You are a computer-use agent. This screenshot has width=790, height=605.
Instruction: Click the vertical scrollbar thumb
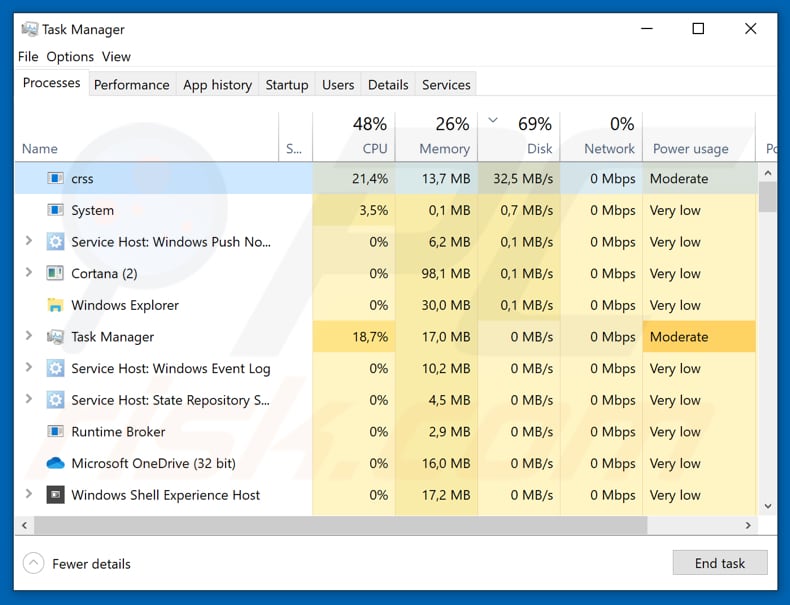[x=767, y=197]
